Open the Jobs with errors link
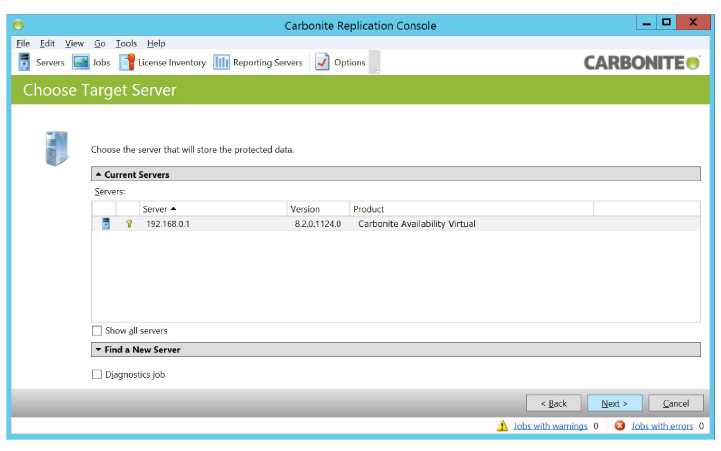 [662, 426]
